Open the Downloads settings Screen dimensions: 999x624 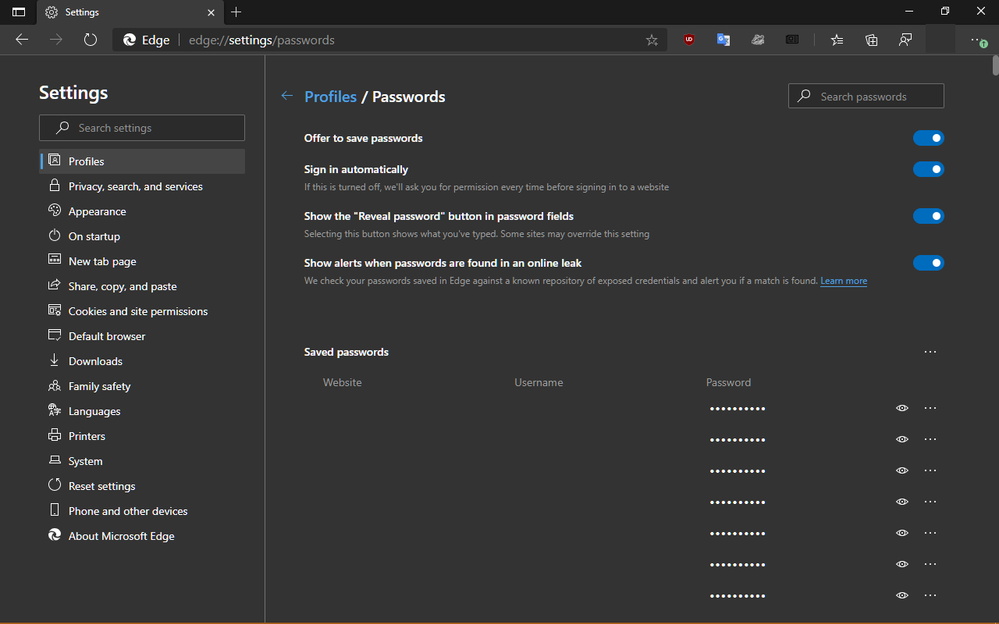click(x=142, y=361)
